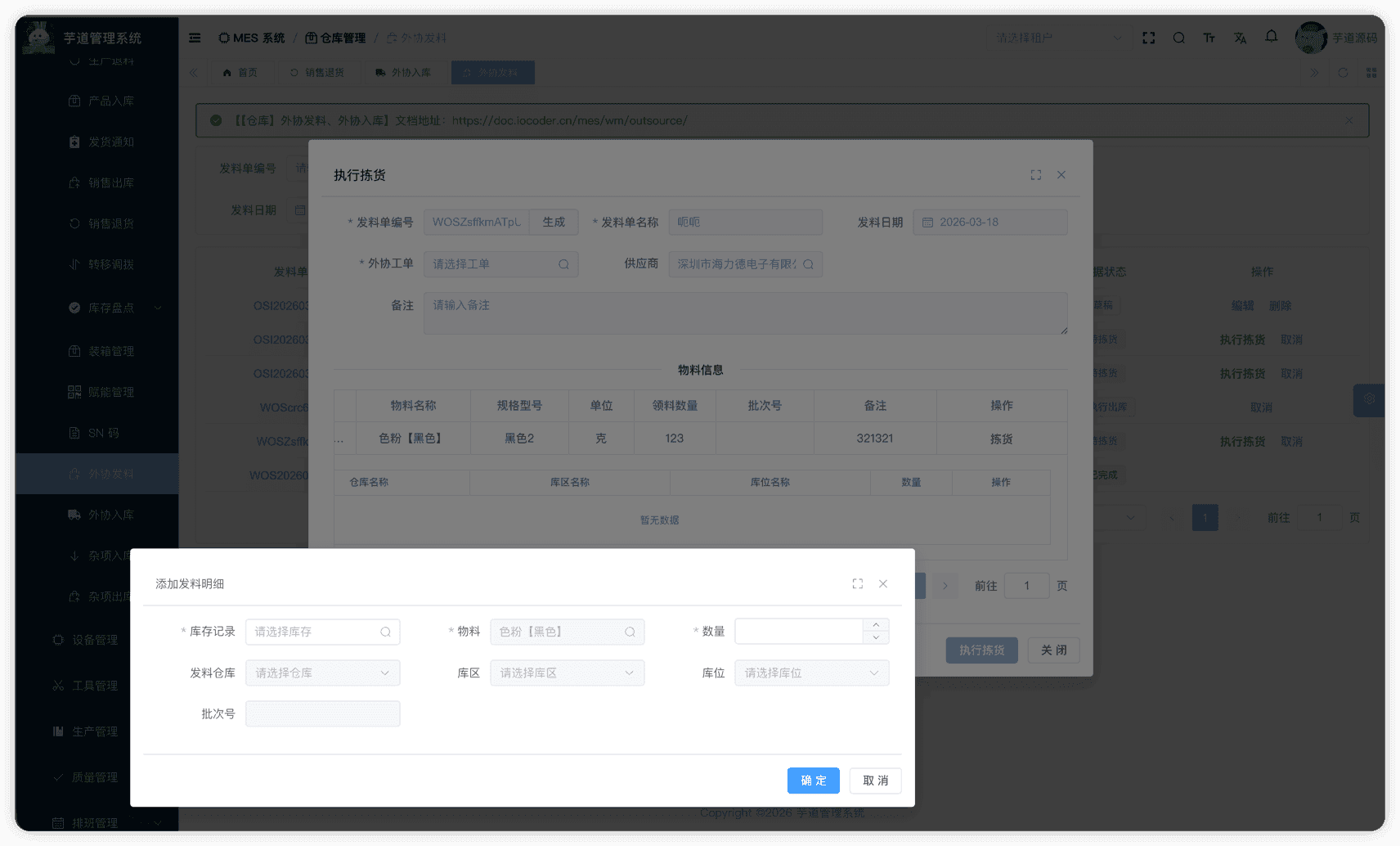1400x846 pixels.
Task: Open the 请选择库位 dropdown
Action: (811, 673)
